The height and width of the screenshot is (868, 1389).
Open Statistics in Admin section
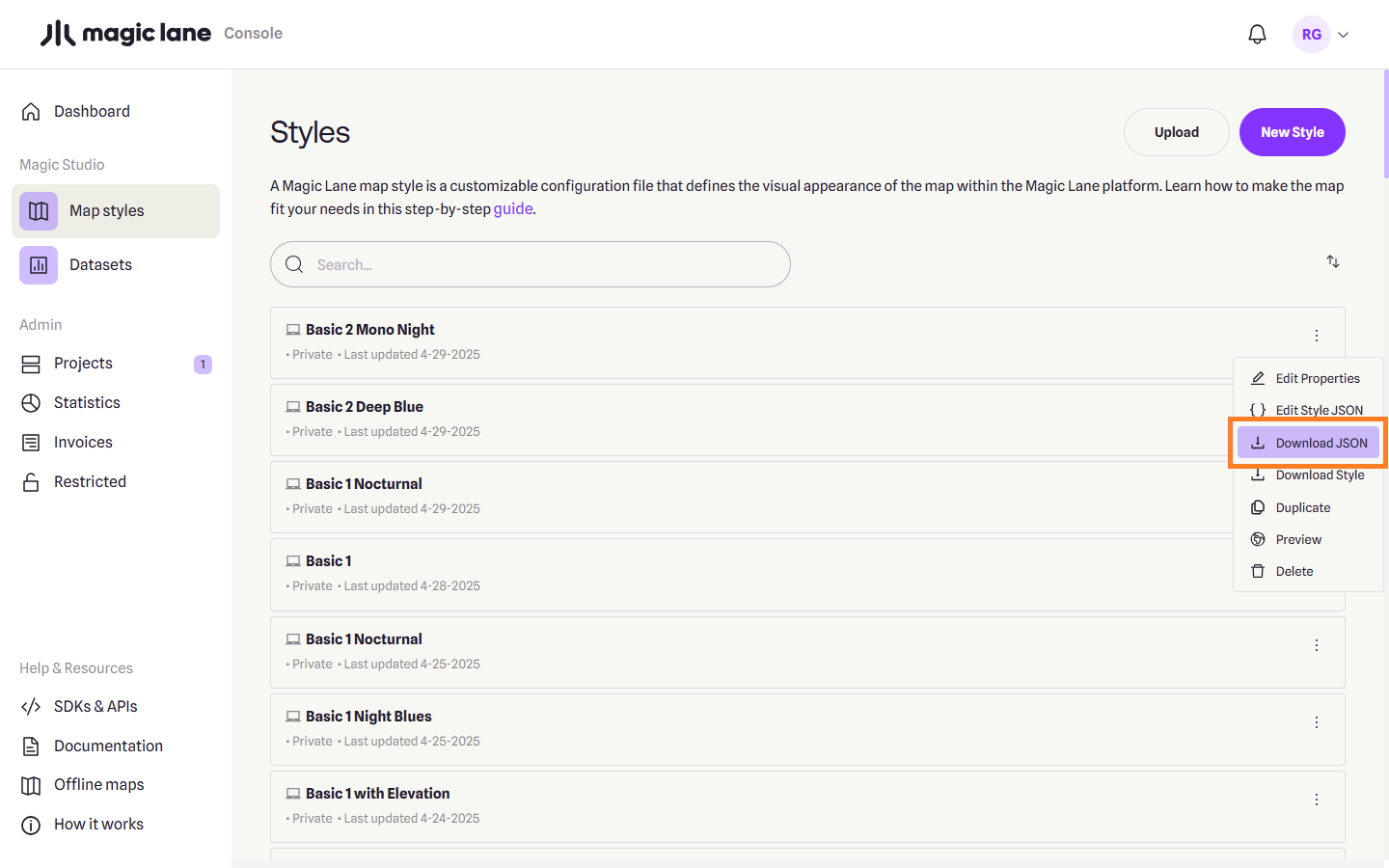pyautogui.click(x=87, y=403)
